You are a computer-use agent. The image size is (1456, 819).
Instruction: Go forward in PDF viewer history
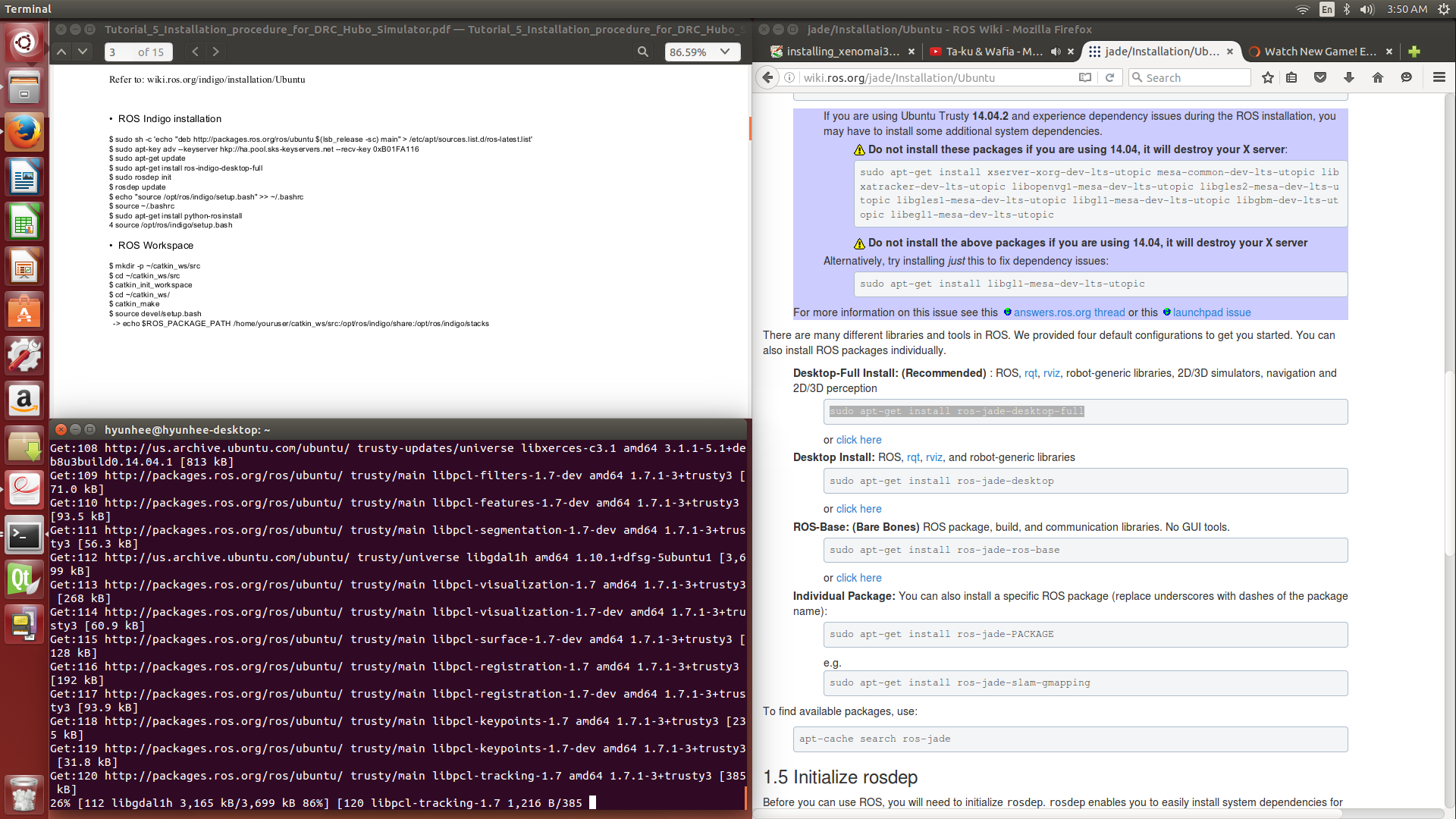[x=216, y=52]
